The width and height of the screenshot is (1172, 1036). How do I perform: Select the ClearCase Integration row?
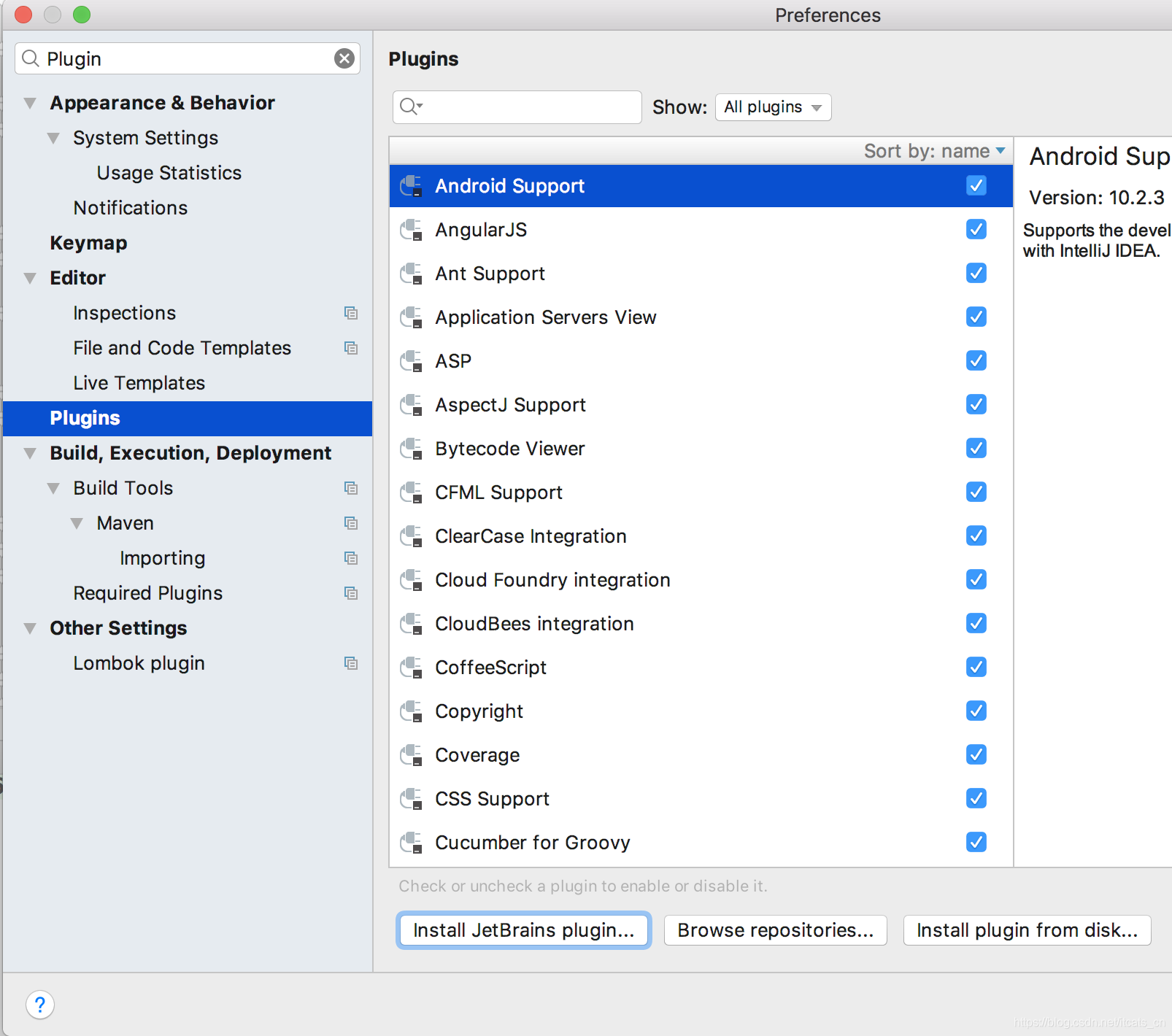pyautogui.click(x=701, y=536)
